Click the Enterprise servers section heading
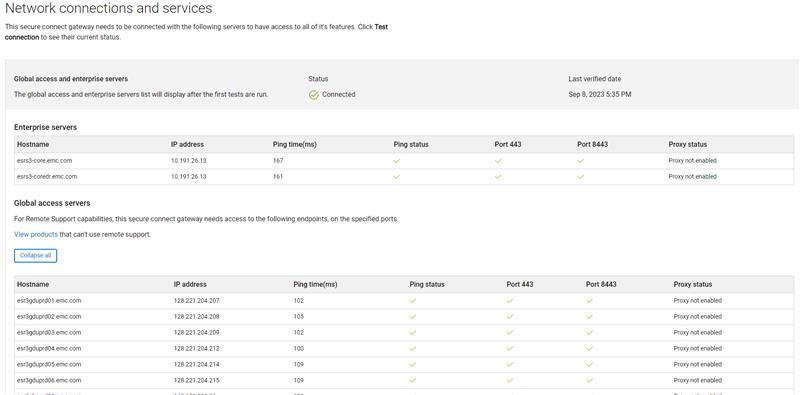This screenshot has width=800, height=395. point(45,128)
